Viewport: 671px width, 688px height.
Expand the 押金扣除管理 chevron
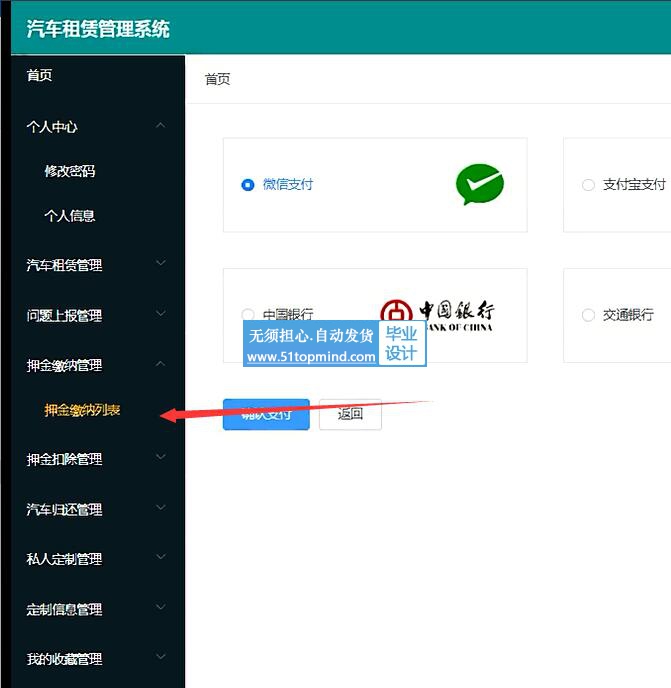161,457
